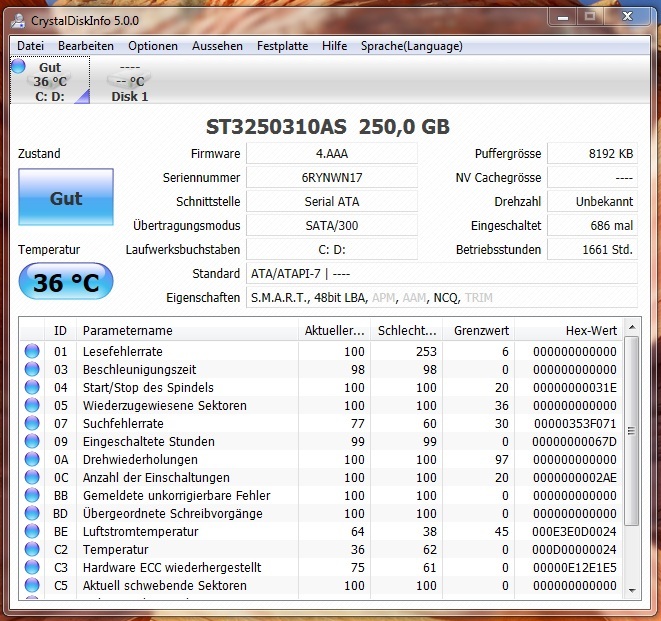Screen dimensions: 661x621
Task: Click the scroll up arrow of SMART list
Action: tap(632, 327)
